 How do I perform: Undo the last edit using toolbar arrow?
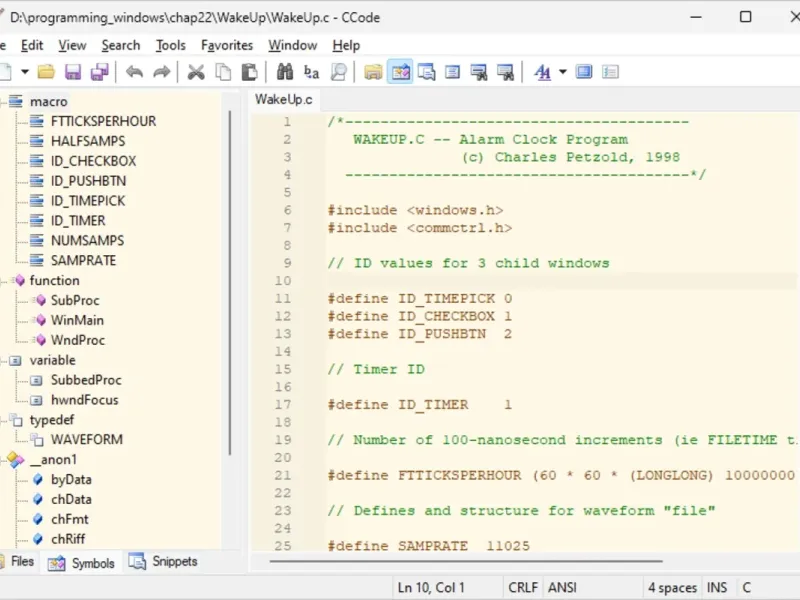[x=134, y=72]
